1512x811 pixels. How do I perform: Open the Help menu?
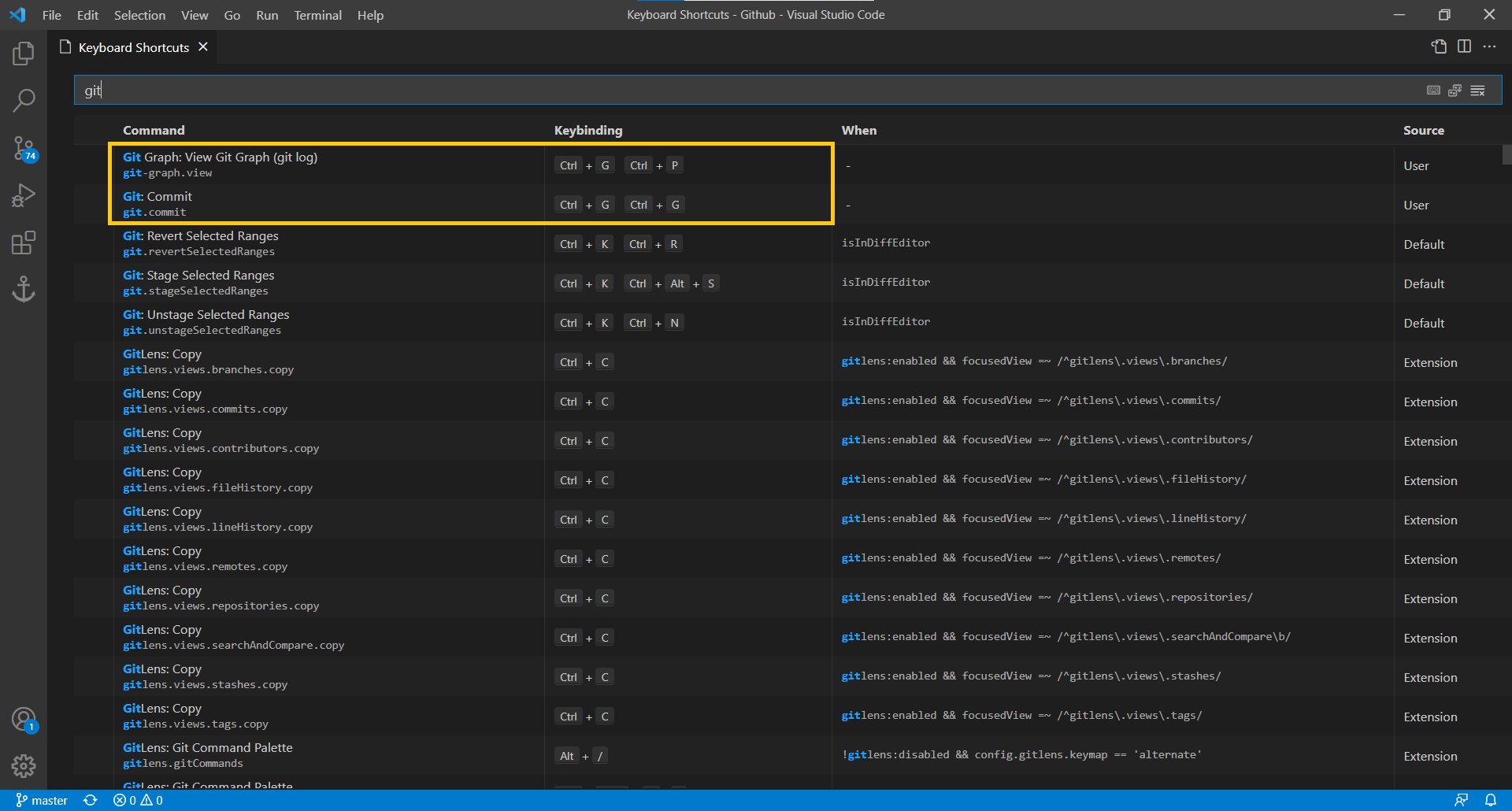[x=370, y=15]
